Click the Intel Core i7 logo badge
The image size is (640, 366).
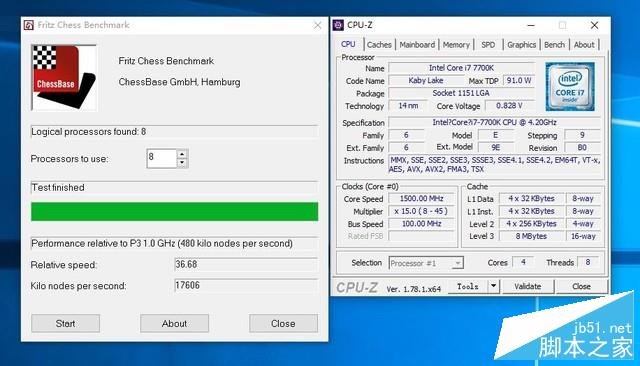tap(570, 87)
